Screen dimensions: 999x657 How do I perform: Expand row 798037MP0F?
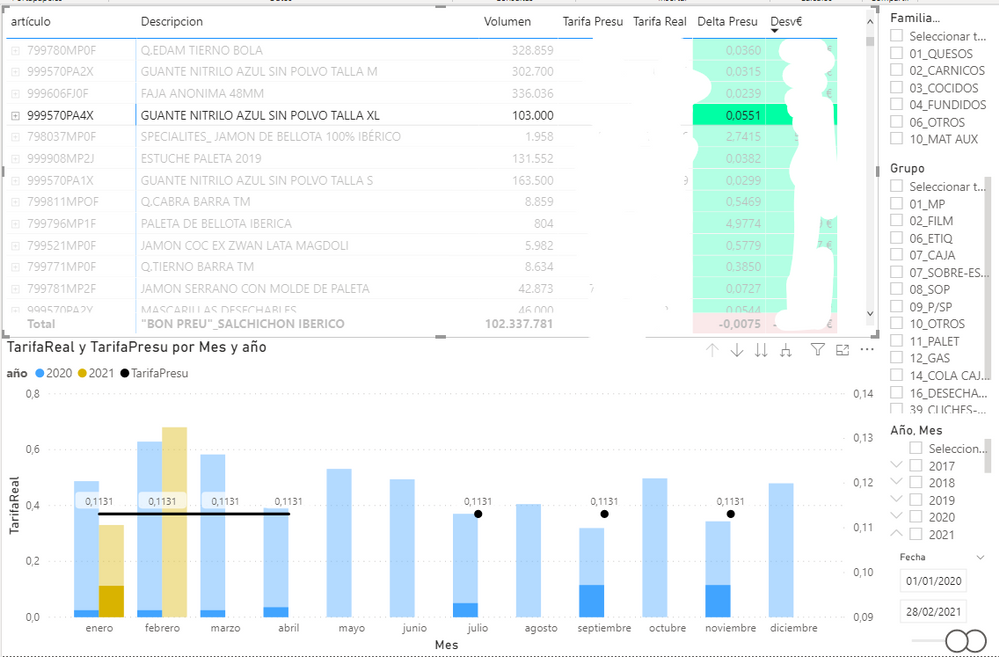tap(15, 136)
